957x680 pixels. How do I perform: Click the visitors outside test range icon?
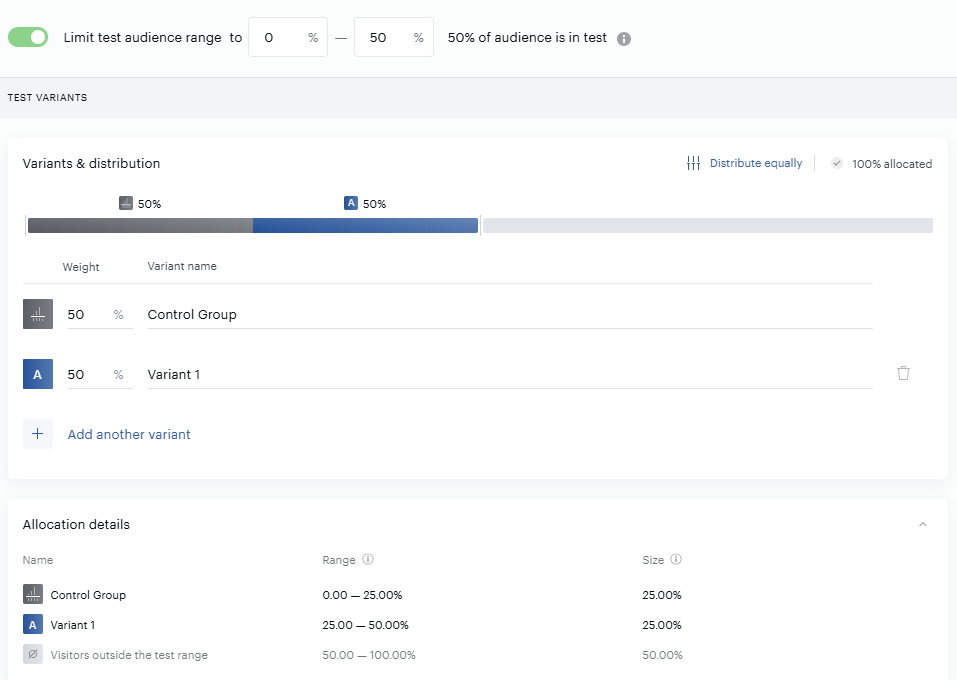(33, 654)
